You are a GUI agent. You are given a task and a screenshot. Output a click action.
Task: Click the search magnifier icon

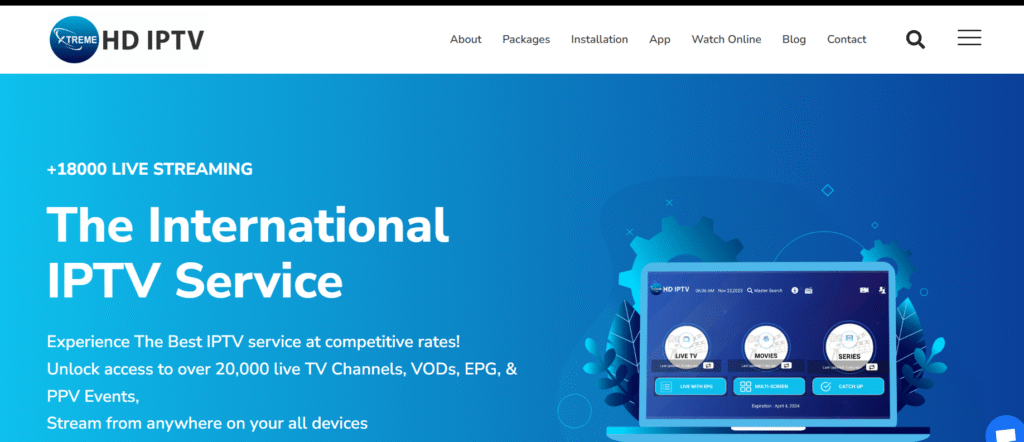[x=915, y=40]
